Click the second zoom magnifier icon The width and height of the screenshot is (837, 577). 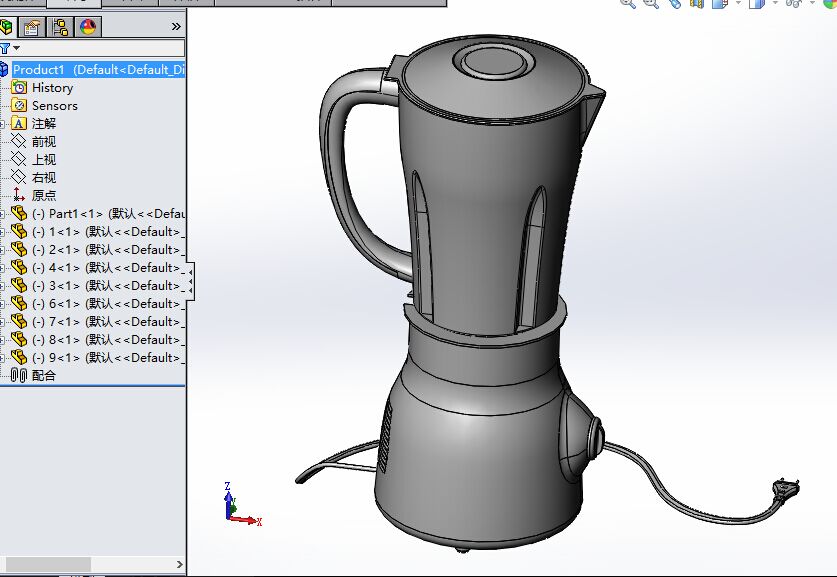coord(651,4)
